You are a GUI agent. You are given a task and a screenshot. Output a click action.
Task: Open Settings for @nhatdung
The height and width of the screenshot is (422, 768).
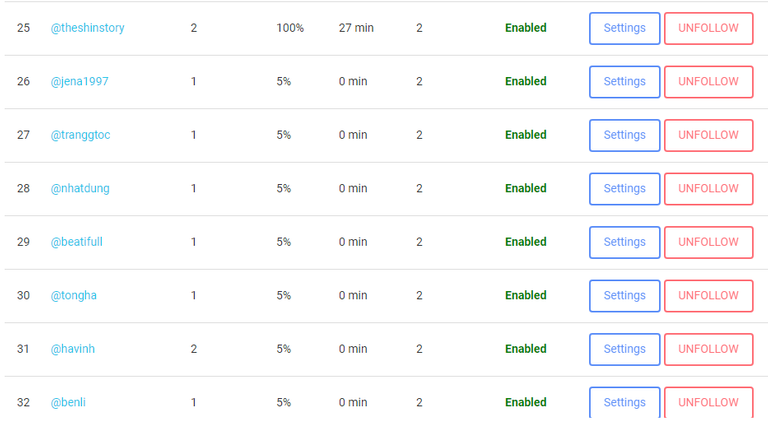point(624,189)
